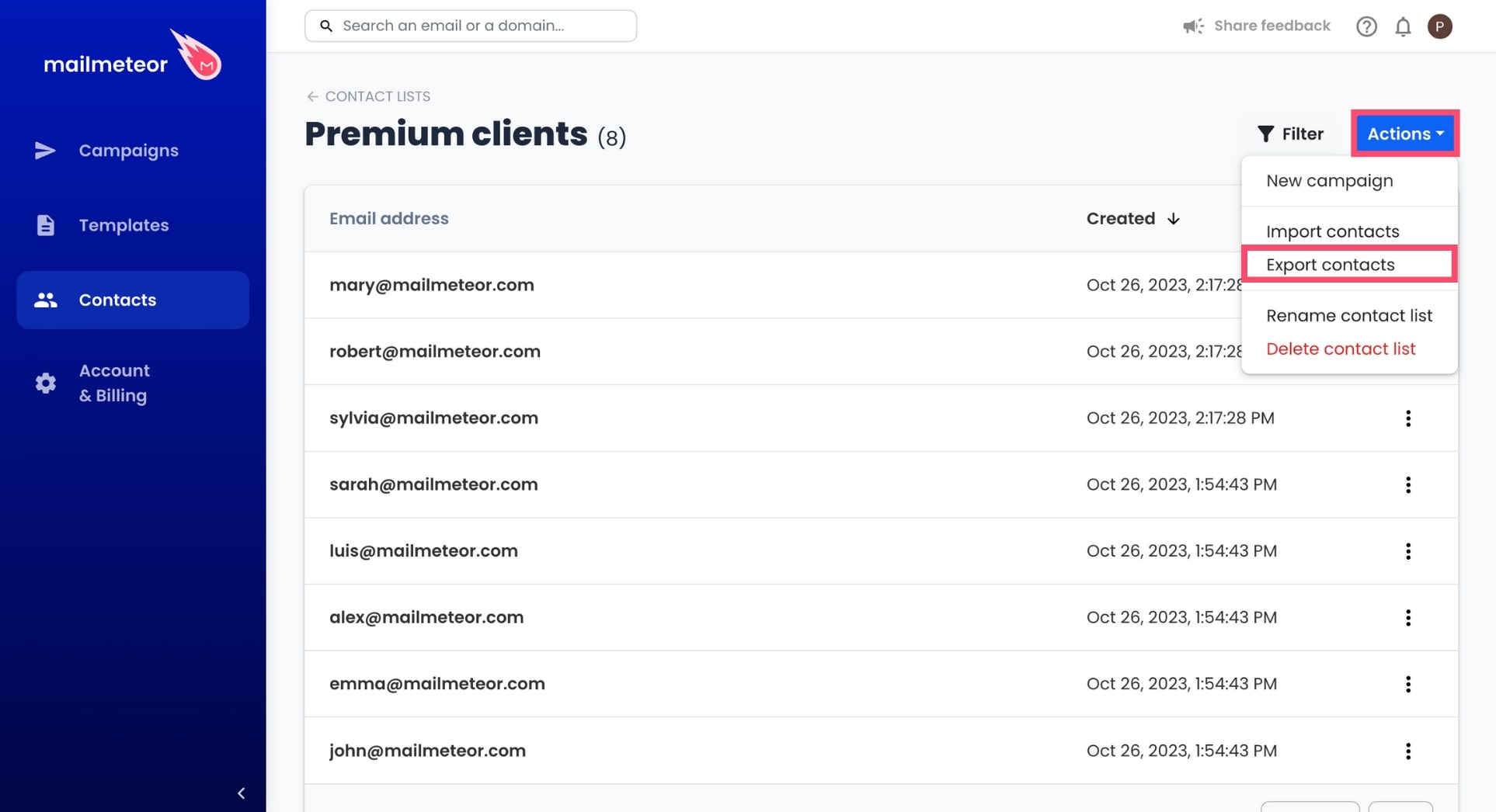The width and height of the screenshot is (1496, 812).
Task: Open the user profile avatar P
Action: click(x=1440, y=26)
